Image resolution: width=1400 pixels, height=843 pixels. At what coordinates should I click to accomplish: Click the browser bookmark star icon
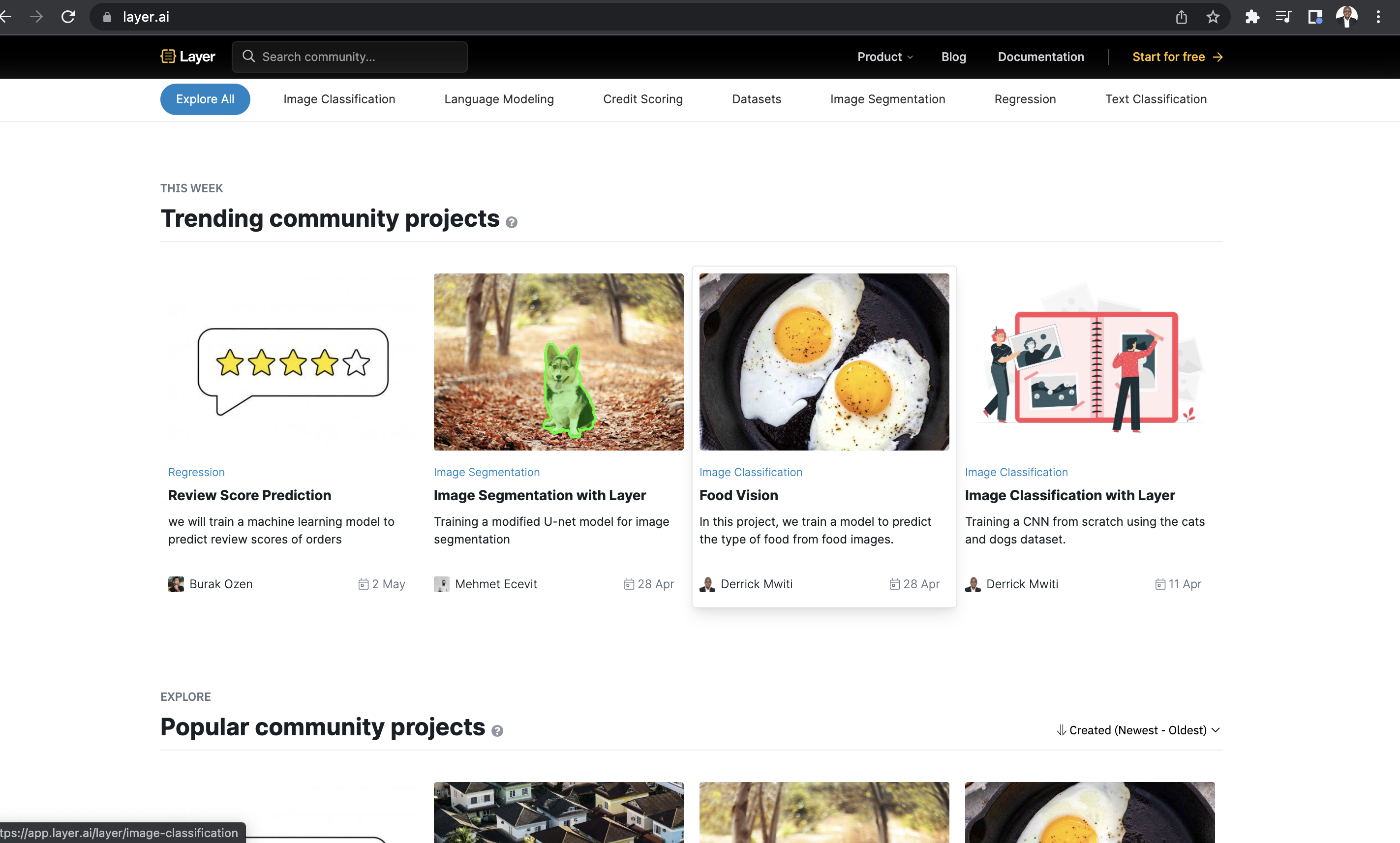tap(1213, 17)
